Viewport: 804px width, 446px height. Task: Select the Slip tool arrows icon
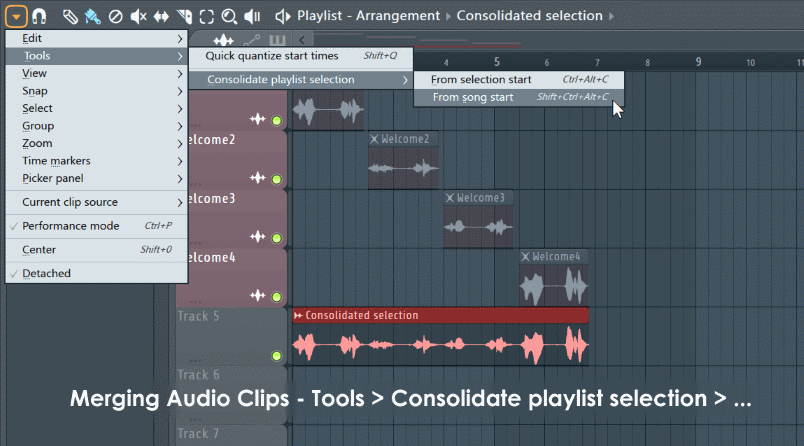tap(160, 16)
